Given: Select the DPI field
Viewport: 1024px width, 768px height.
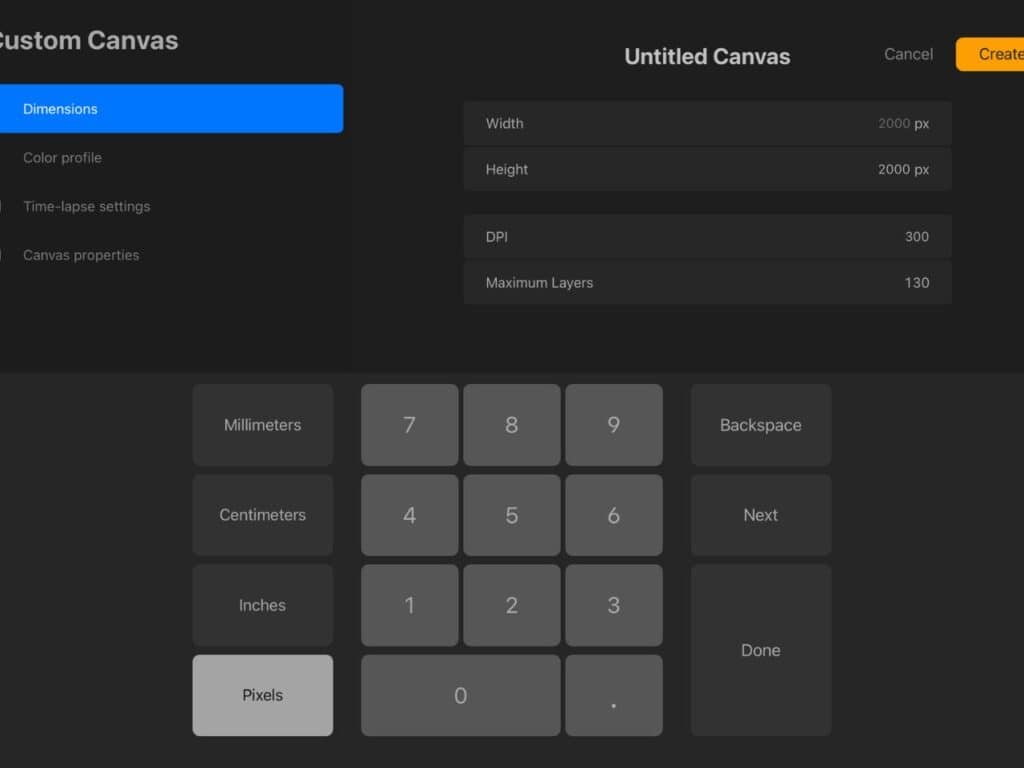Looking at the screenshot, I should (707, 237).
